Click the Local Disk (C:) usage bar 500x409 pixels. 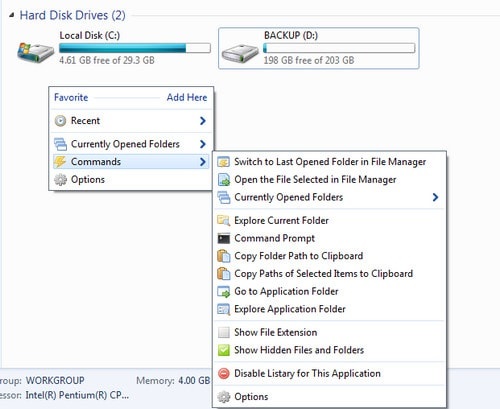coord(135,48)
